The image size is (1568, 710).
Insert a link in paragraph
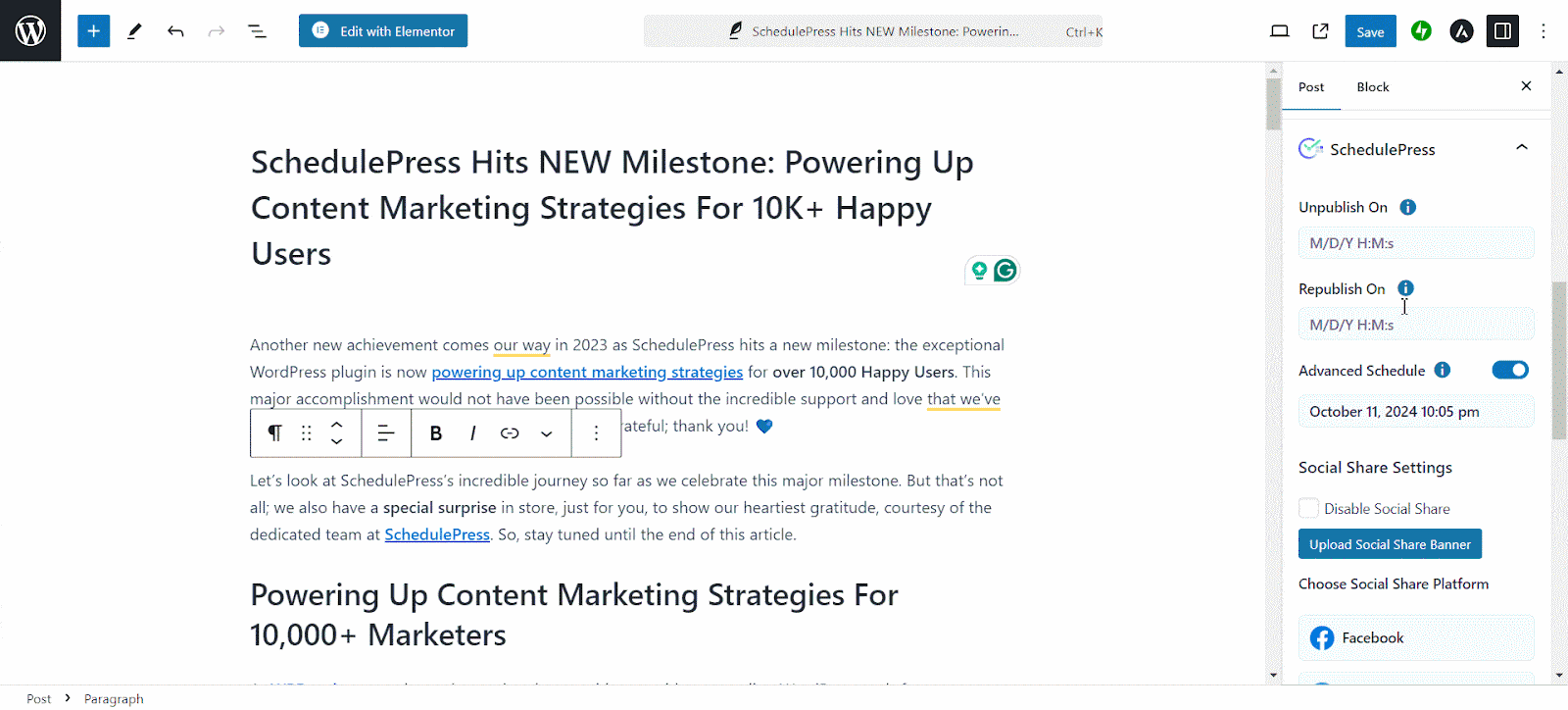tap(510, 432)
